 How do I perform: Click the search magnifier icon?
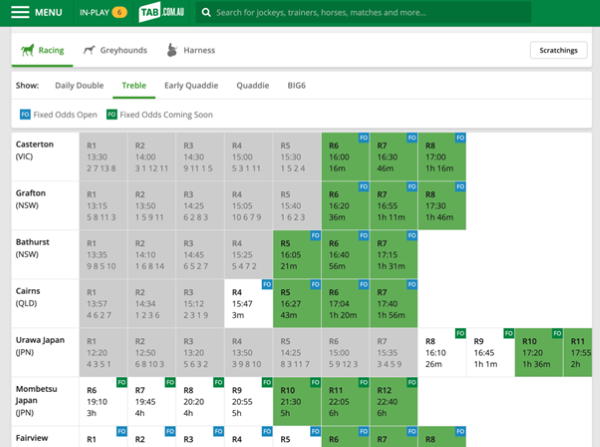pos(206,13)
